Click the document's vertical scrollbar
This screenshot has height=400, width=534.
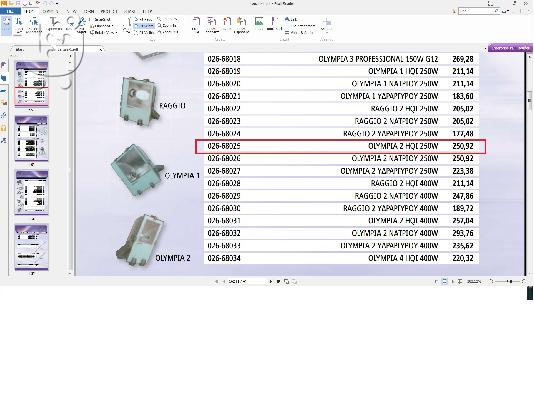pos(529,163)
